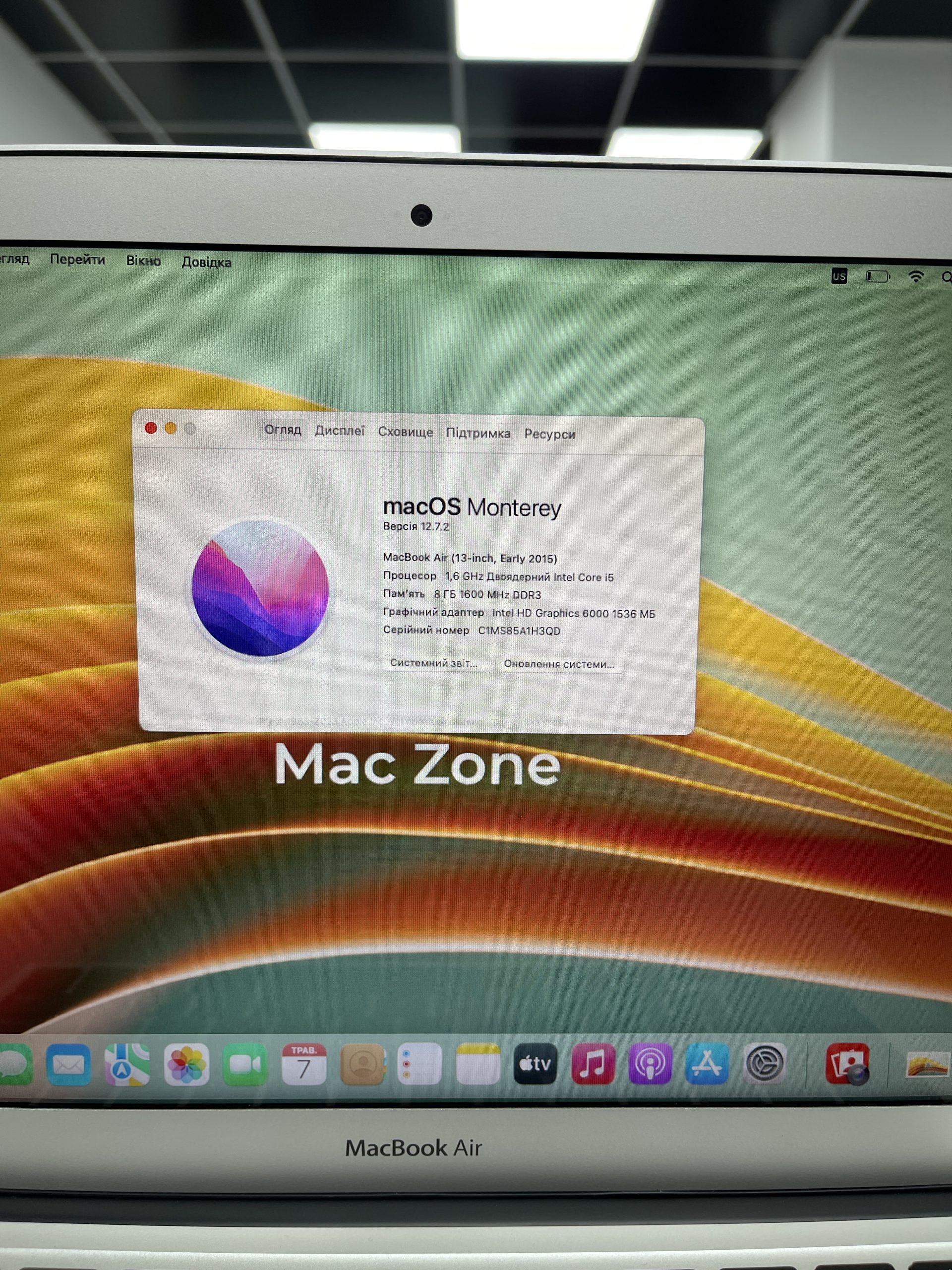Open the Mail app in the Dock
952x1270 pixels.
point(68,1065)
